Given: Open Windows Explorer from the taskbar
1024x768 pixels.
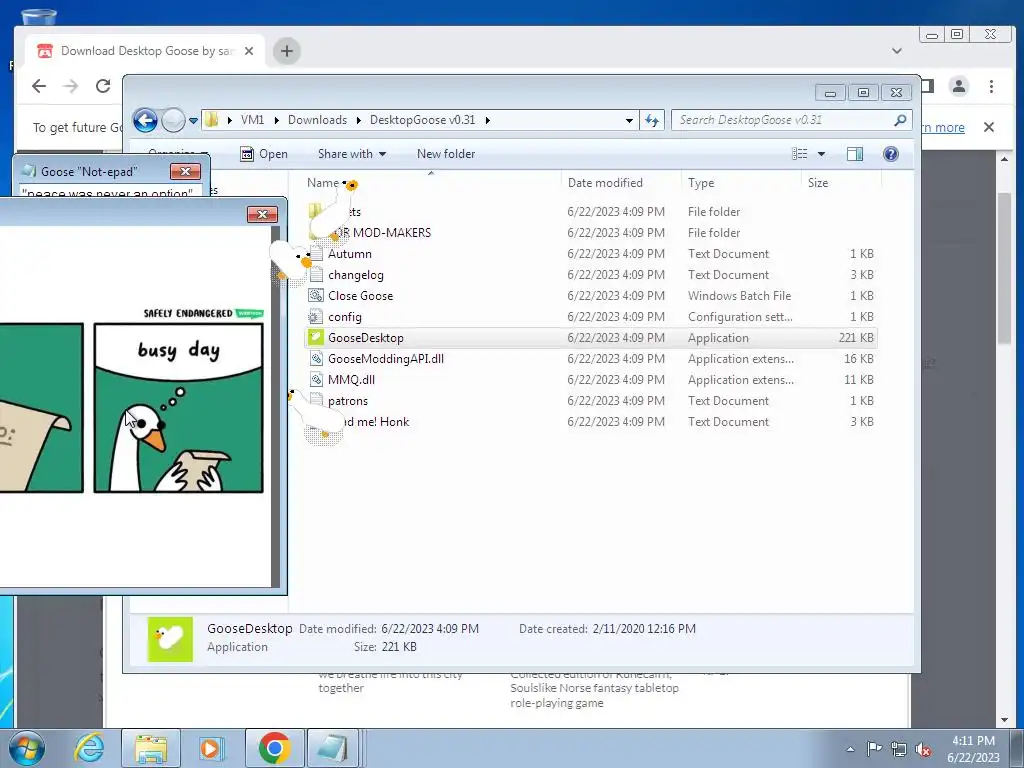Looking at the screenshot, I should [151, 748].
